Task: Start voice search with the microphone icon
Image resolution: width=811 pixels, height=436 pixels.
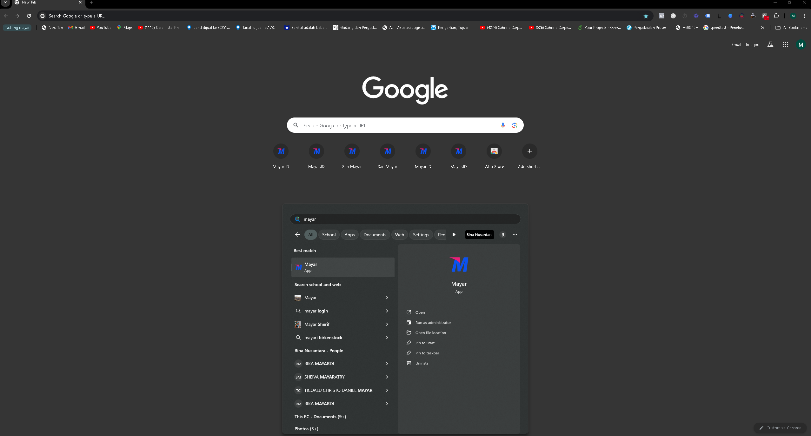Action: point(503,125)
